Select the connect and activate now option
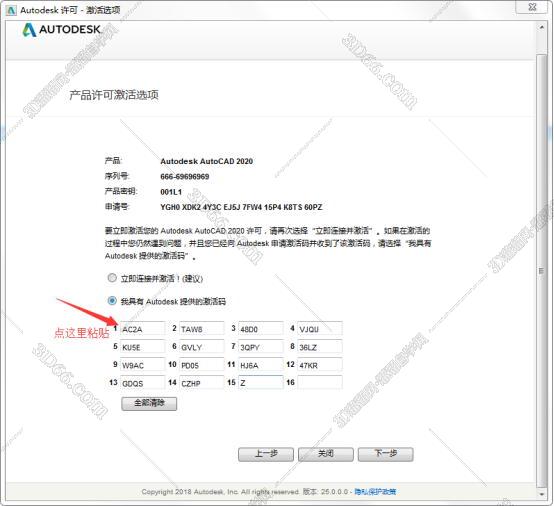 click(112, 278)
